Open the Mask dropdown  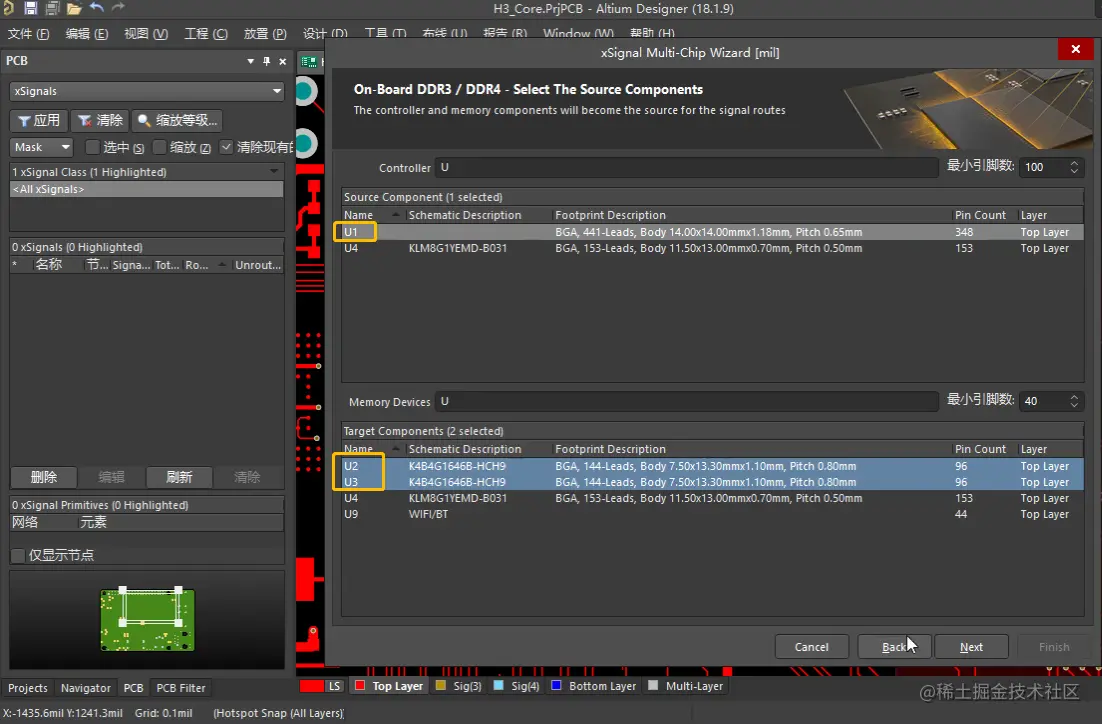click(41, 147)
